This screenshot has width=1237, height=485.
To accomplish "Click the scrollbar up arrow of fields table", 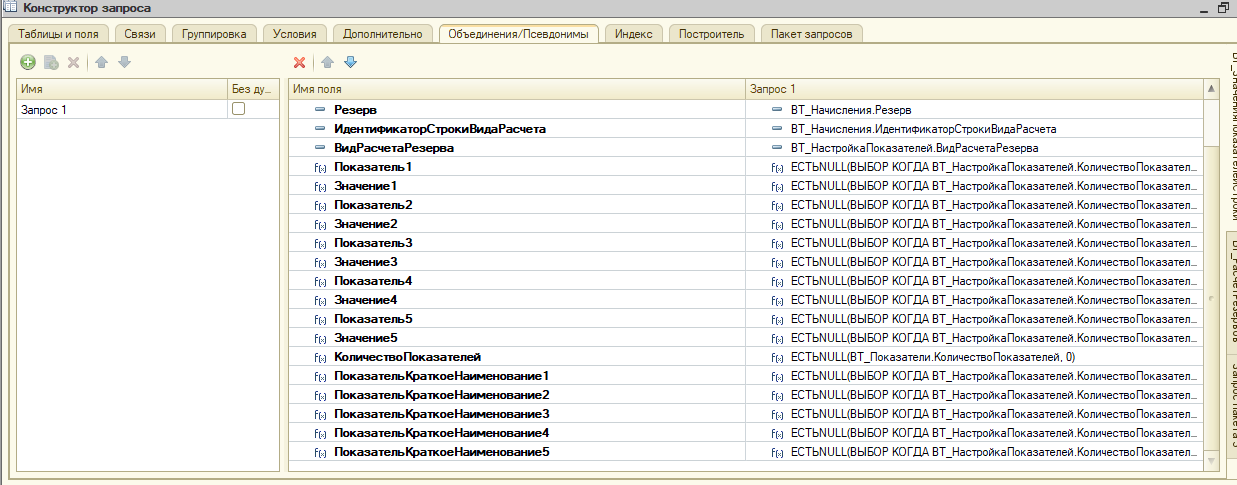I will coord(1213,90).
